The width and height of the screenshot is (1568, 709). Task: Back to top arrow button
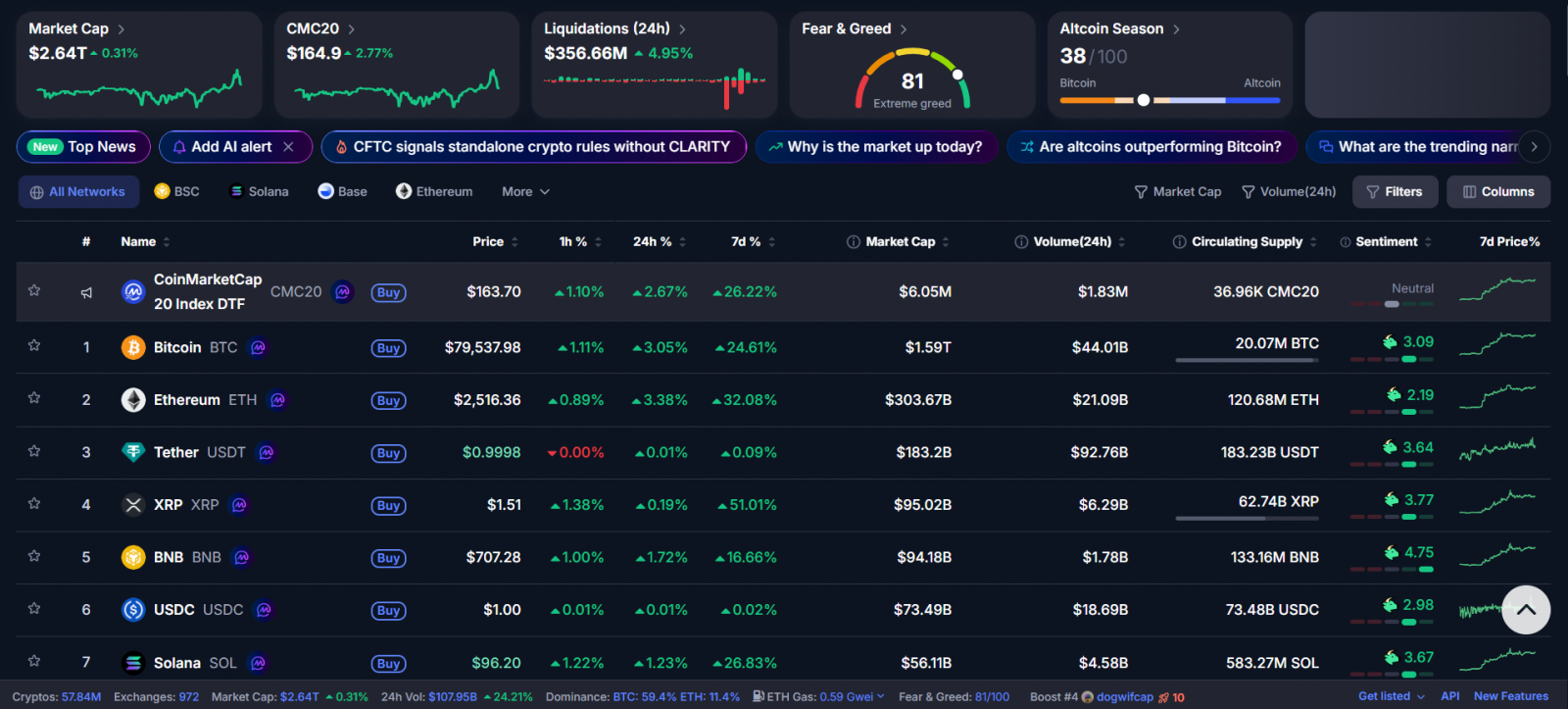[1526, 610]
